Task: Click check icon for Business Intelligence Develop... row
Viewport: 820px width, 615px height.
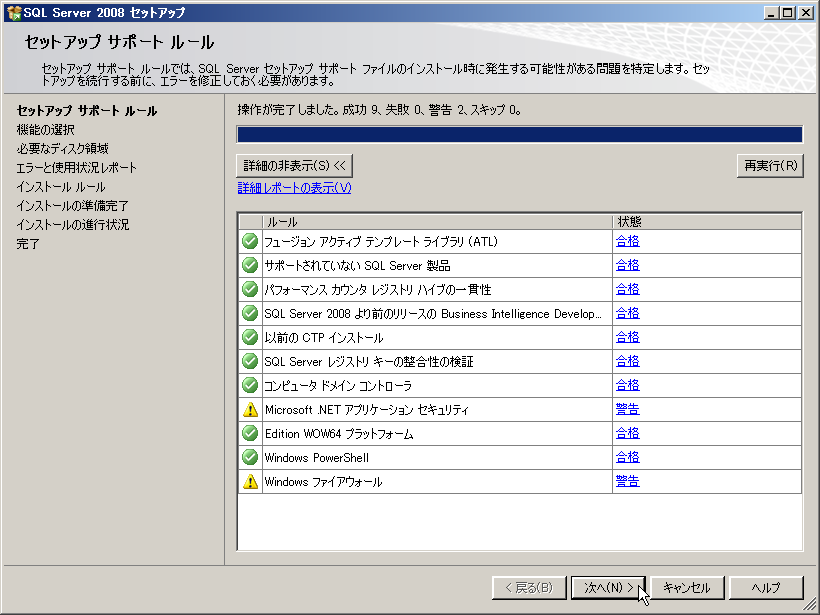Action: (x=250, y=313)
